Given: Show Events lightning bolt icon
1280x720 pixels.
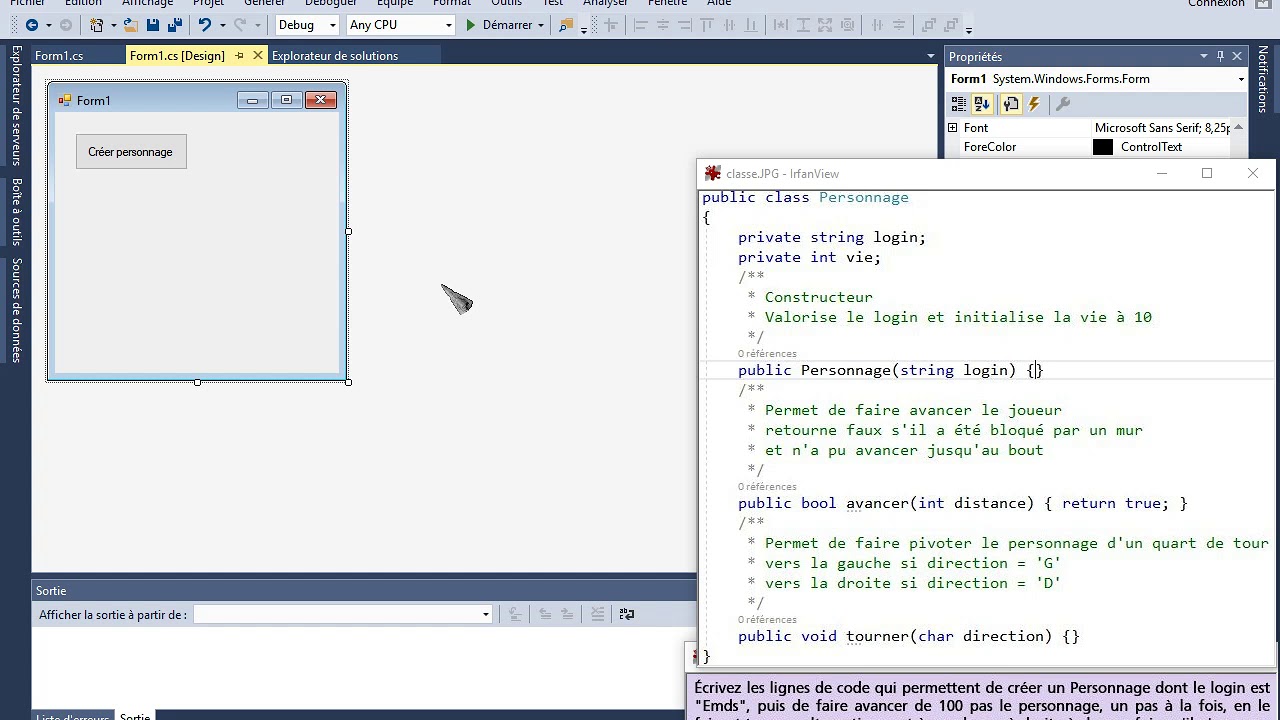Looking at the screenshot, I should pyautogui.click(x=1034, y=103).
